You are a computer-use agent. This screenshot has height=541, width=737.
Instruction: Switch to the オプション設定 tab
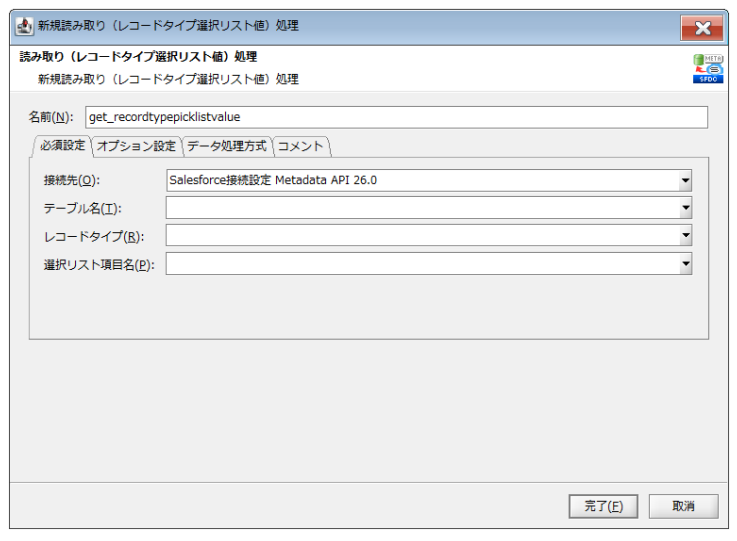click(136, 146)
